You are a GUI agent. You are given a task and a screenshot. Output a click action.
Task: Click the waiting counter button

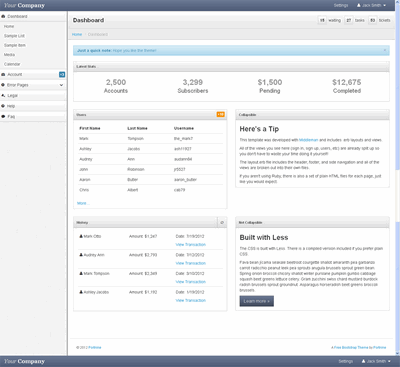322,20
